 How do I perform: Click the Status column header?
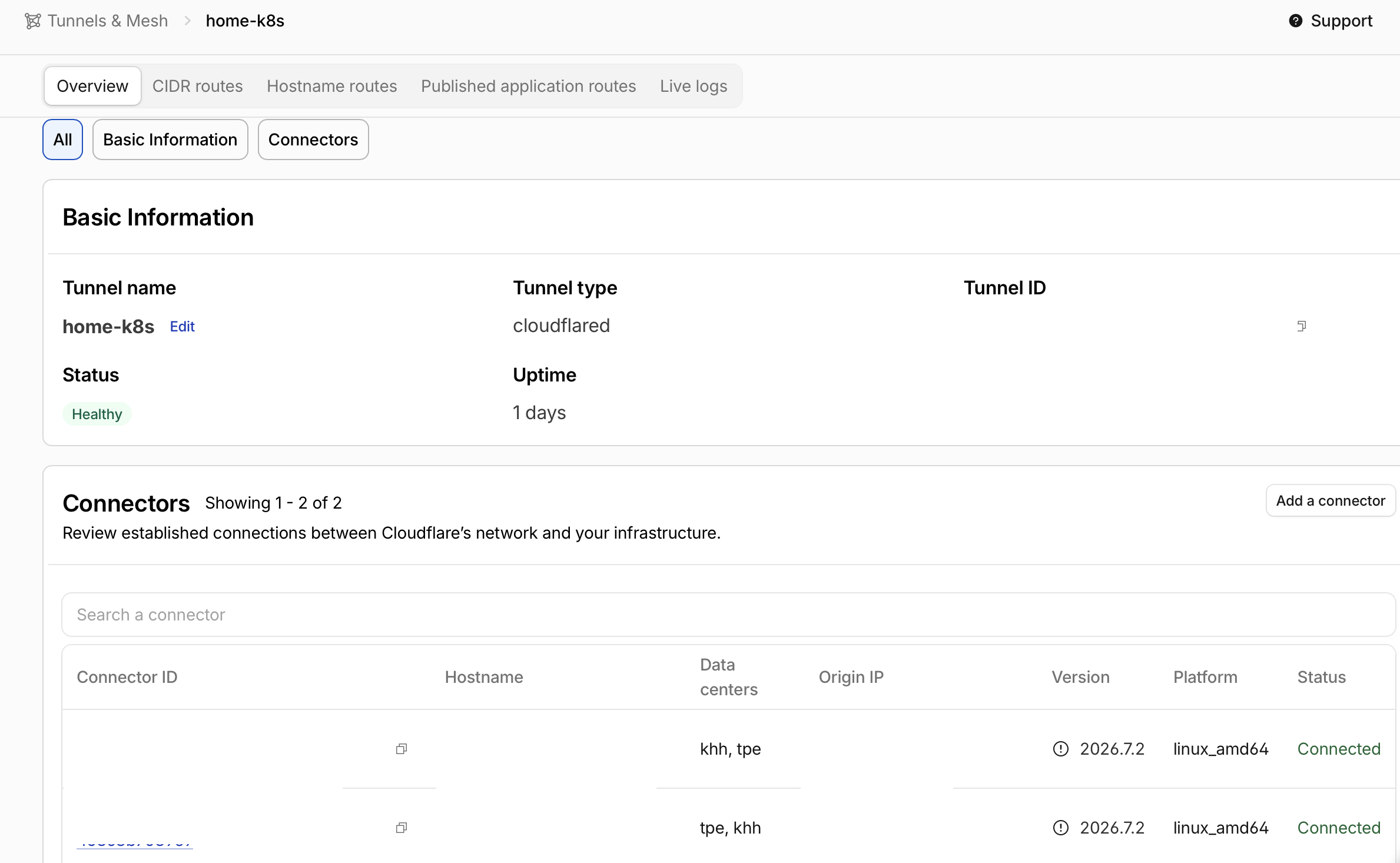[1322, 677]
